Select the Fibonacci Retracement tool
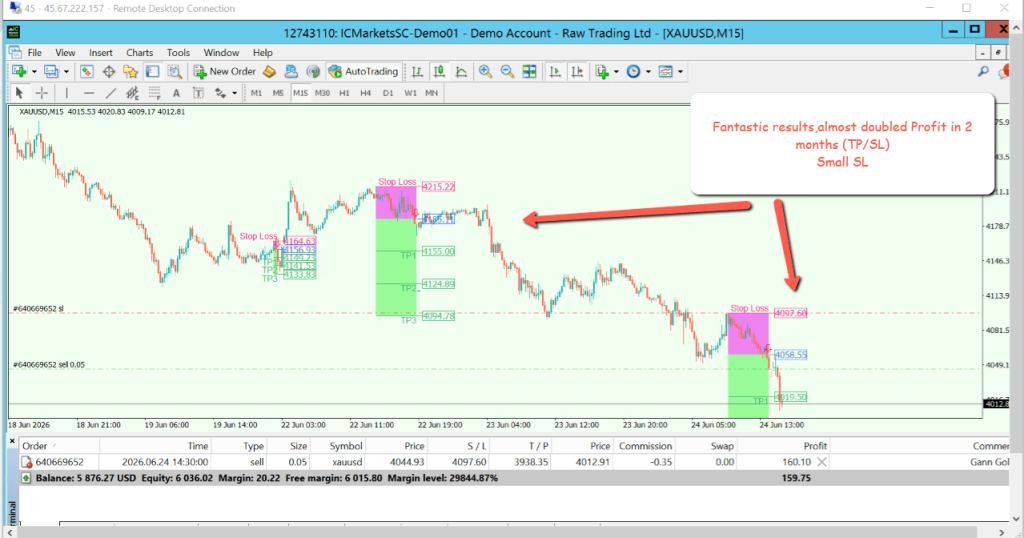 tap(154, 93)
